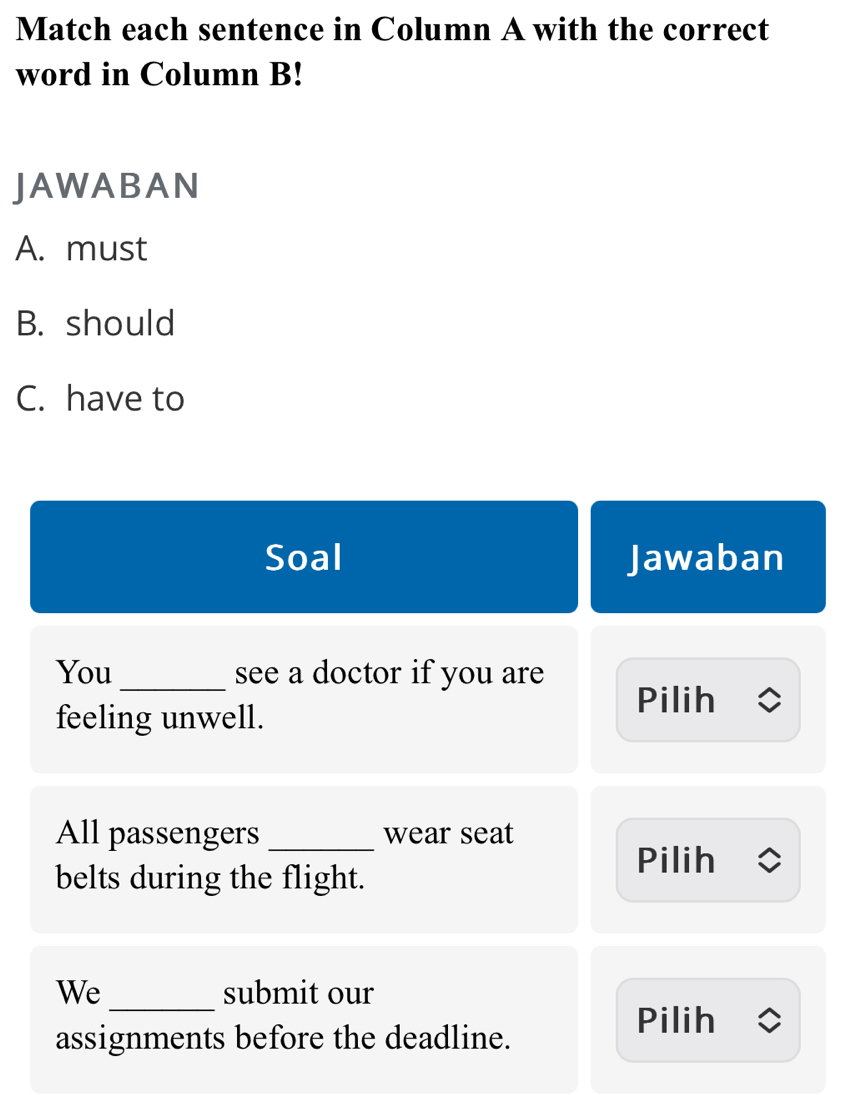Open the Pilih dropdown for seat belts sentence
The image size is (842, 1095).
(x=707, y=860)
